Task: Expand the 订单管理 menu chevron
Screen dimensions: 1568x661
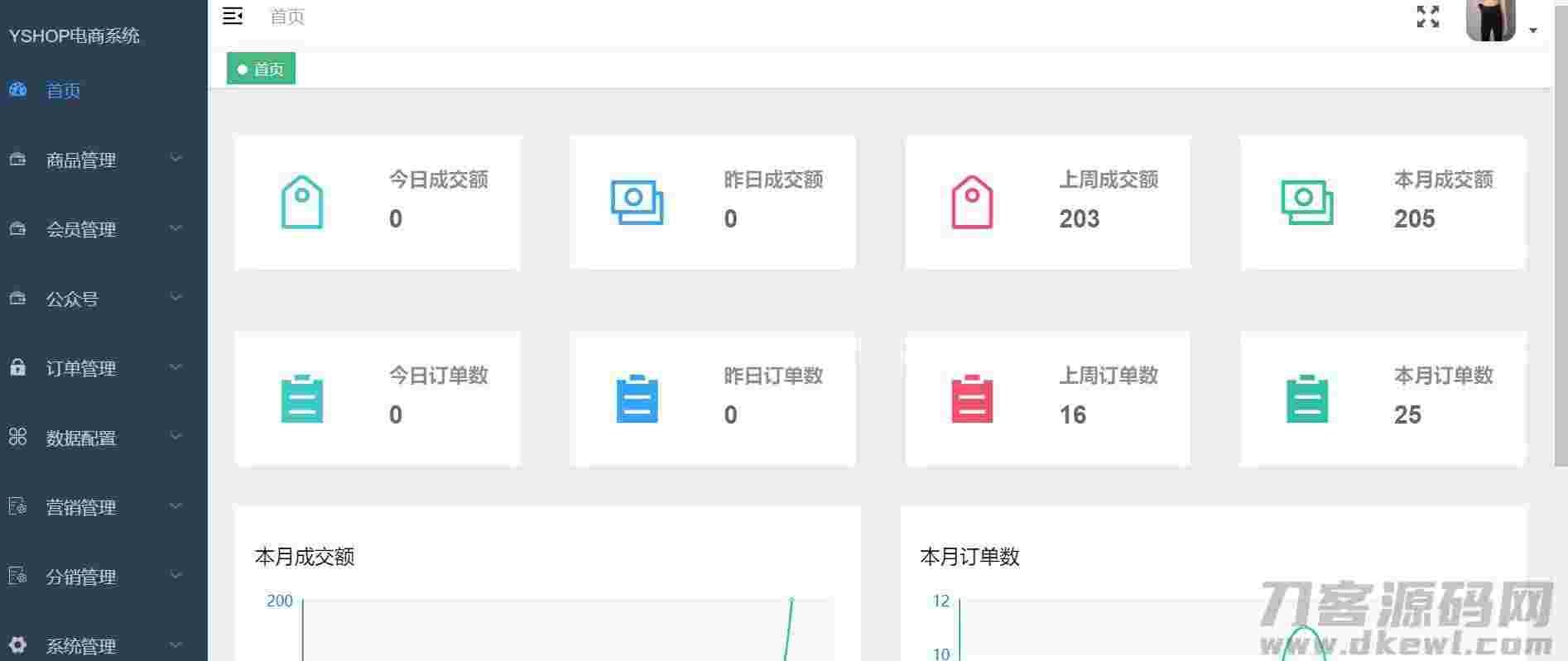Action: pyautogui.click(x=176, y=366)
